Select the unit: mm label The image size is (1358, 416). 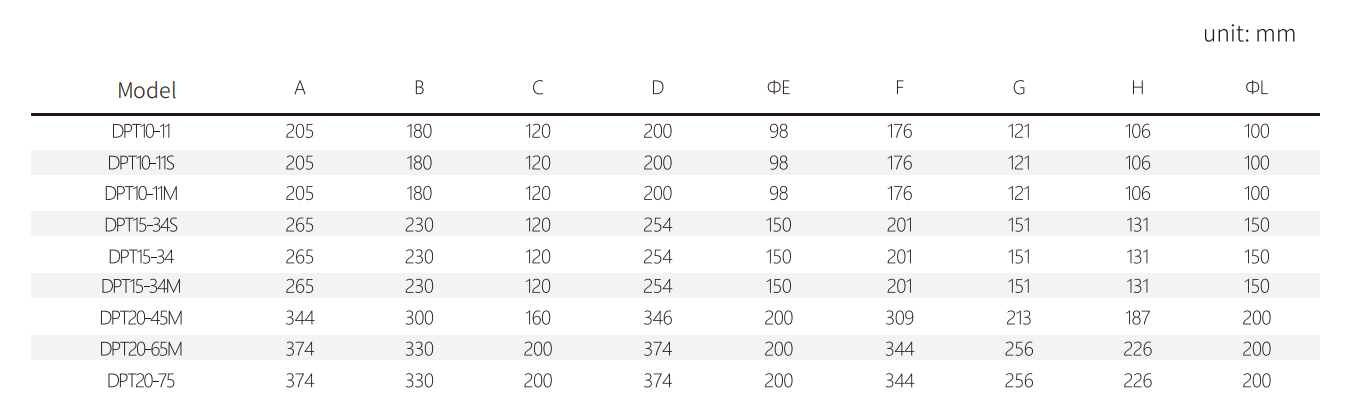pos(1249,34)
